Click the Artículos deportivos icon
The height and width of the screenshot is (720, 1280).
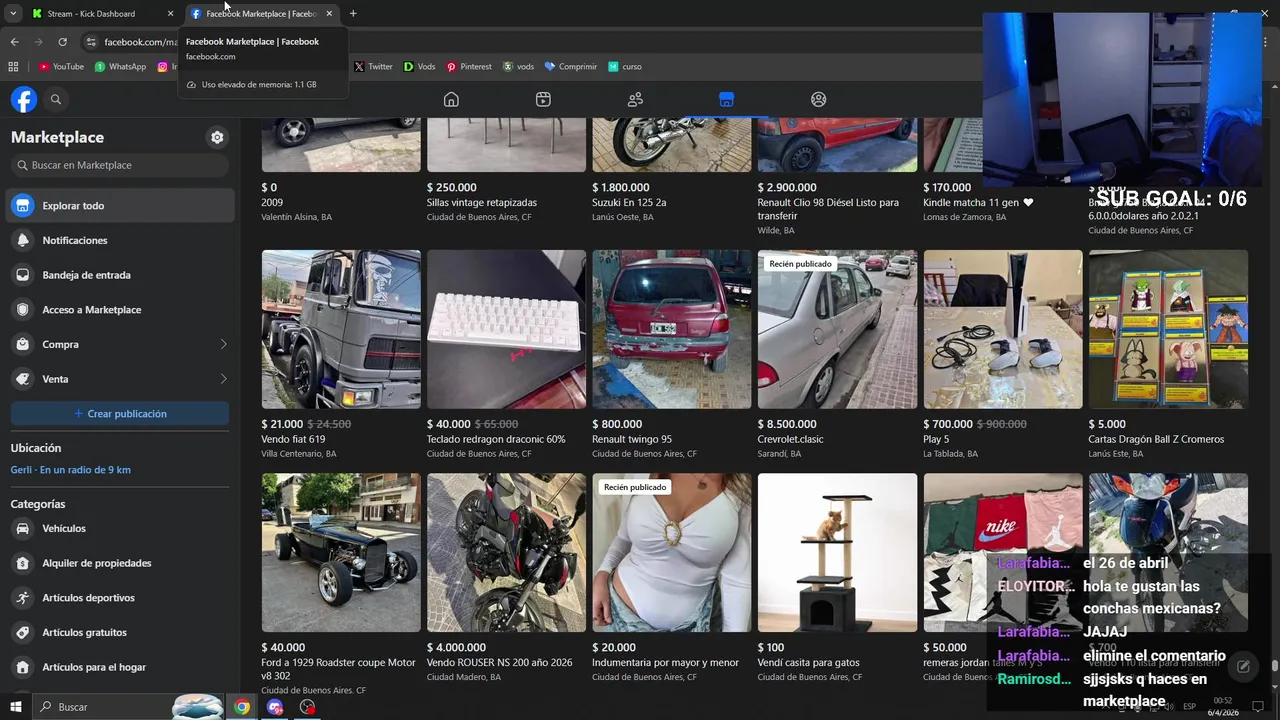click(x=23, y=598)
